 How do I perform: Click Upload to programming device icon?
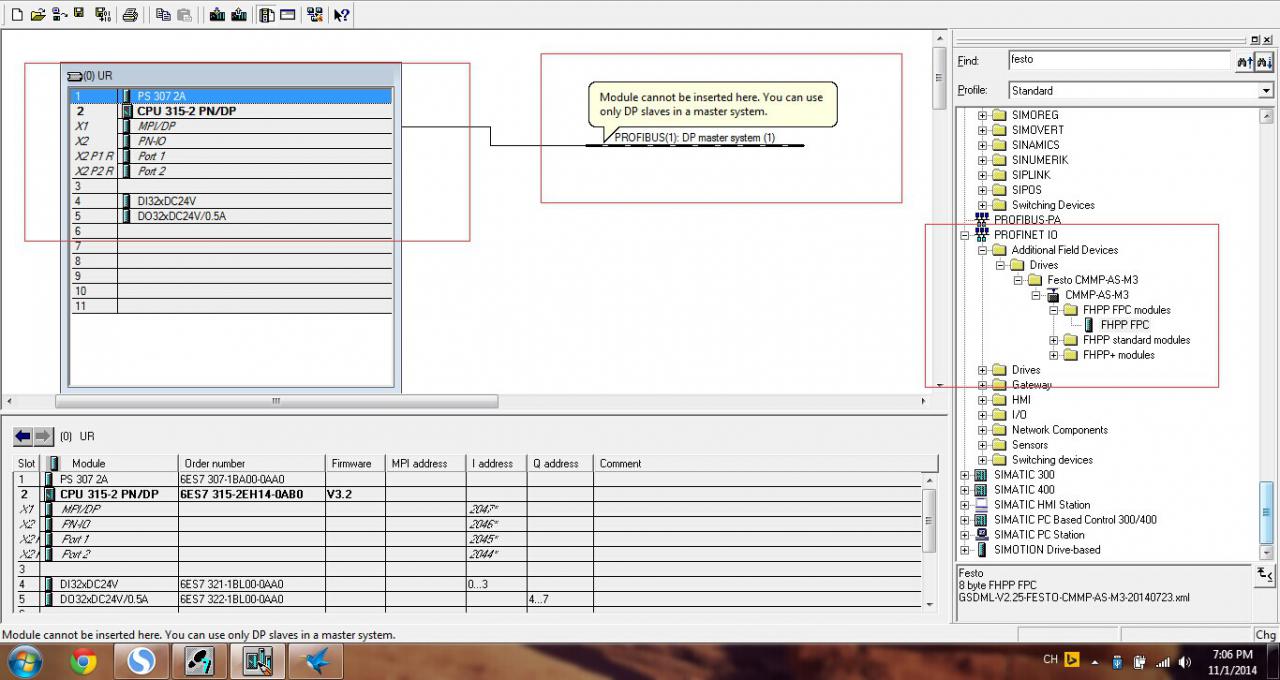pyautogui.click(x=239, y=15)
